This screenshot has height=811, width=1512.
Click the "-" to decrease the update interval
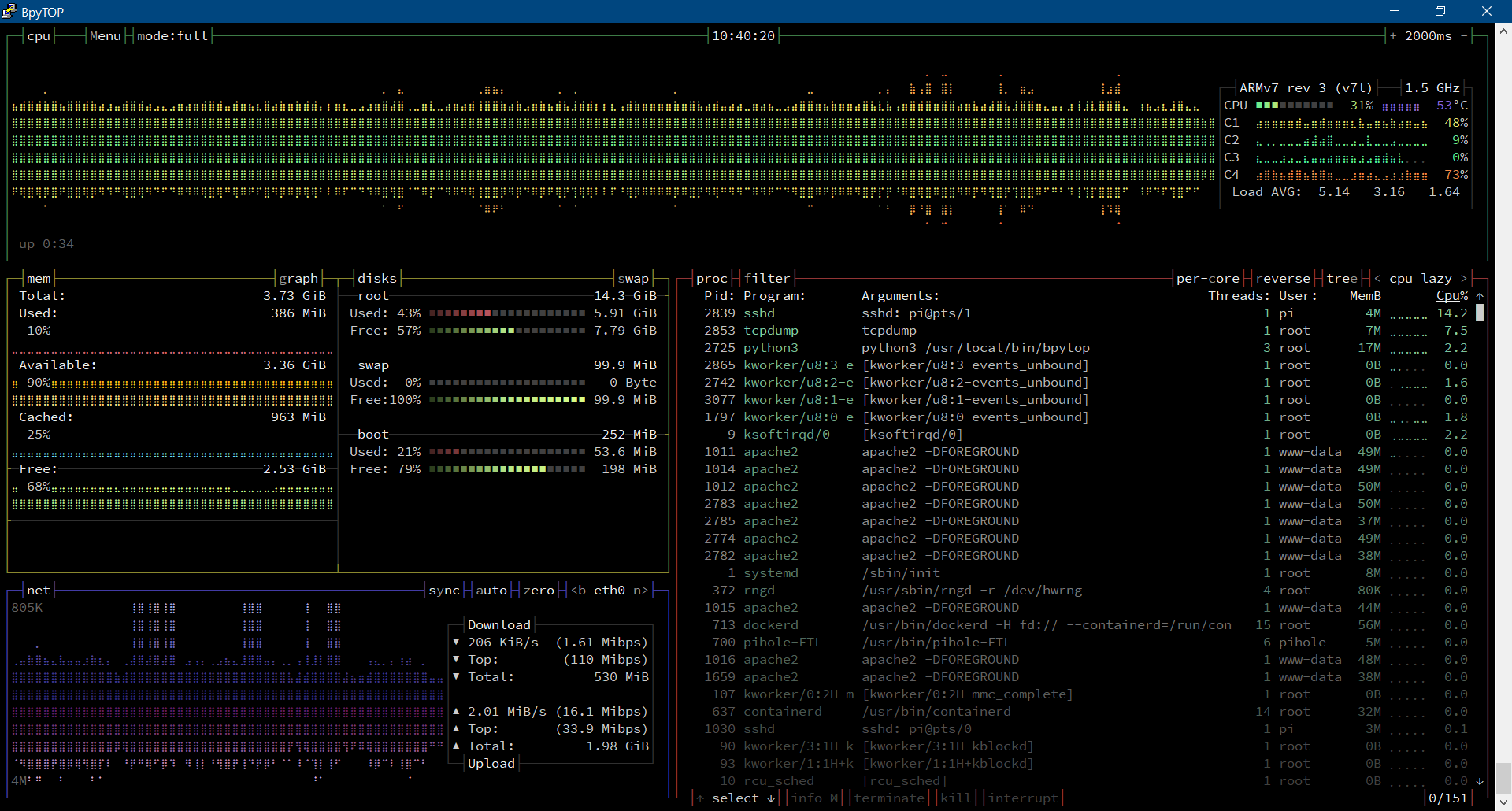coord(1465,35)
